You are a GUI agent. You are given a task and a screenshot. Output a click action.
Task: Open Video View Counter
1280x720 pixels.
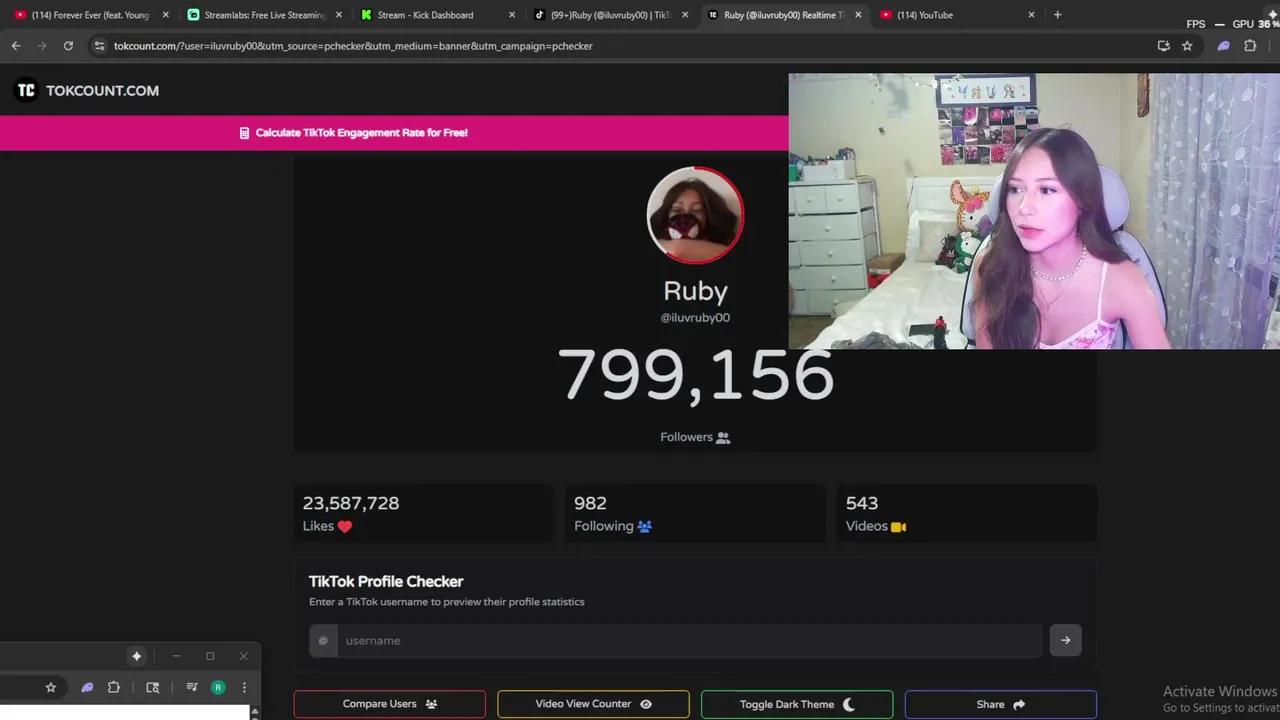(593, 704)
